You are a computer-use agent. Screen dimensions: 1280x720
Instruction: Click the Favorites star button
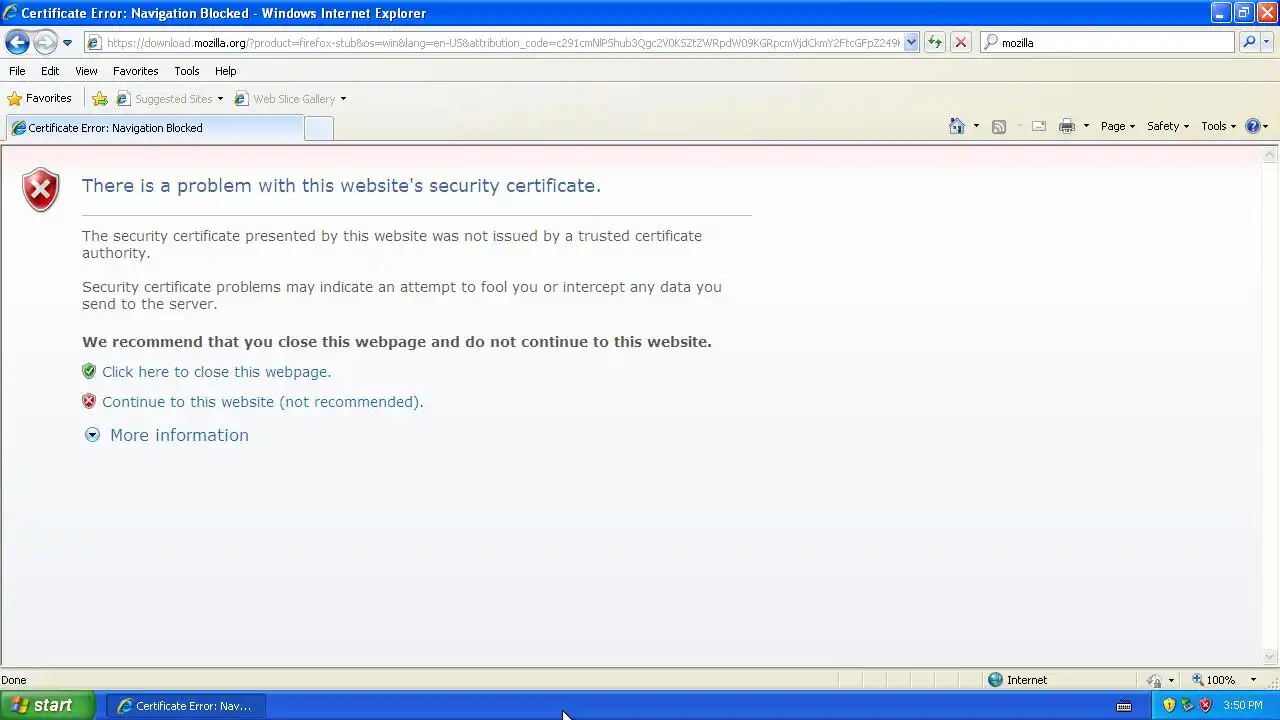(40, 99)
